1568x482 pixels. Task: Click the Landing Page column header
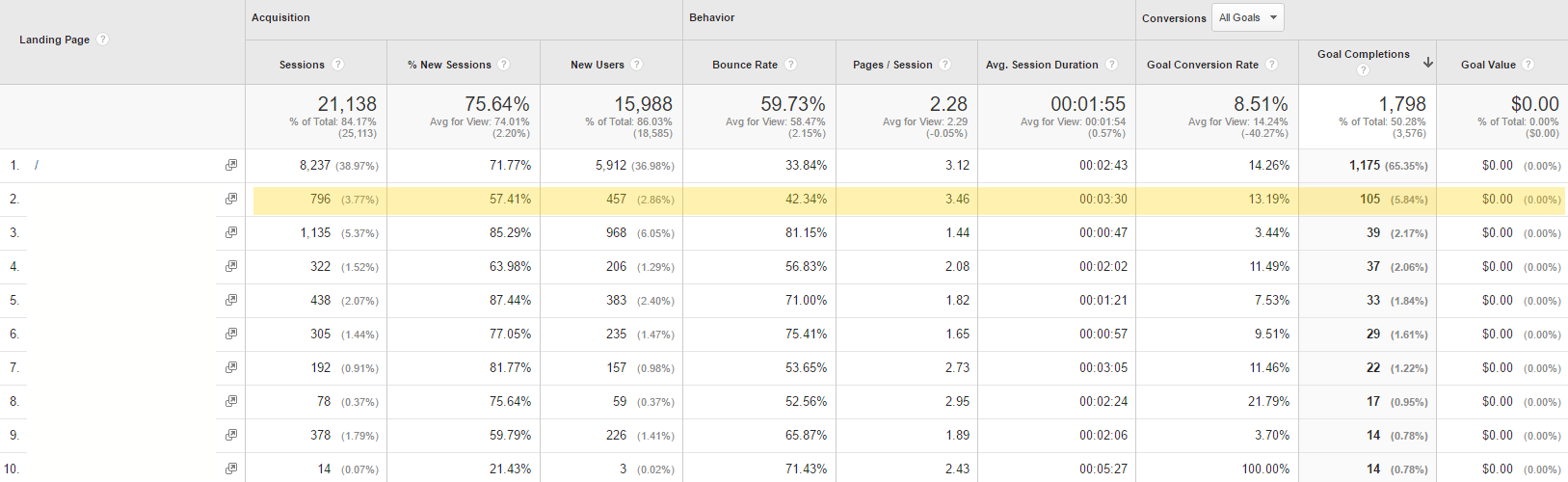(x=54, y=40)
